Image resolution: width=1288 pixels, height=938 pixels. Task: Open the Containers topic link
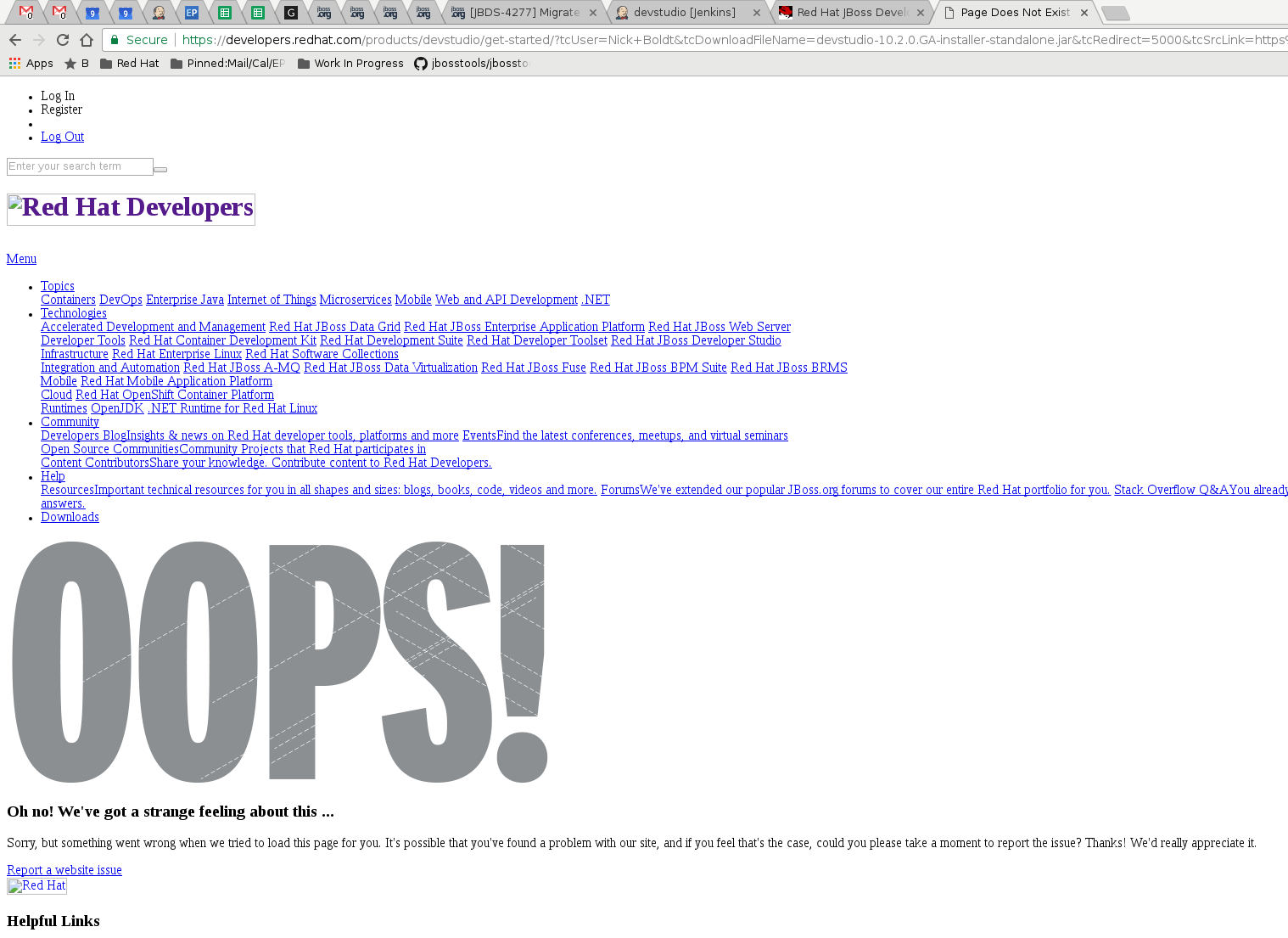(68, 300)
